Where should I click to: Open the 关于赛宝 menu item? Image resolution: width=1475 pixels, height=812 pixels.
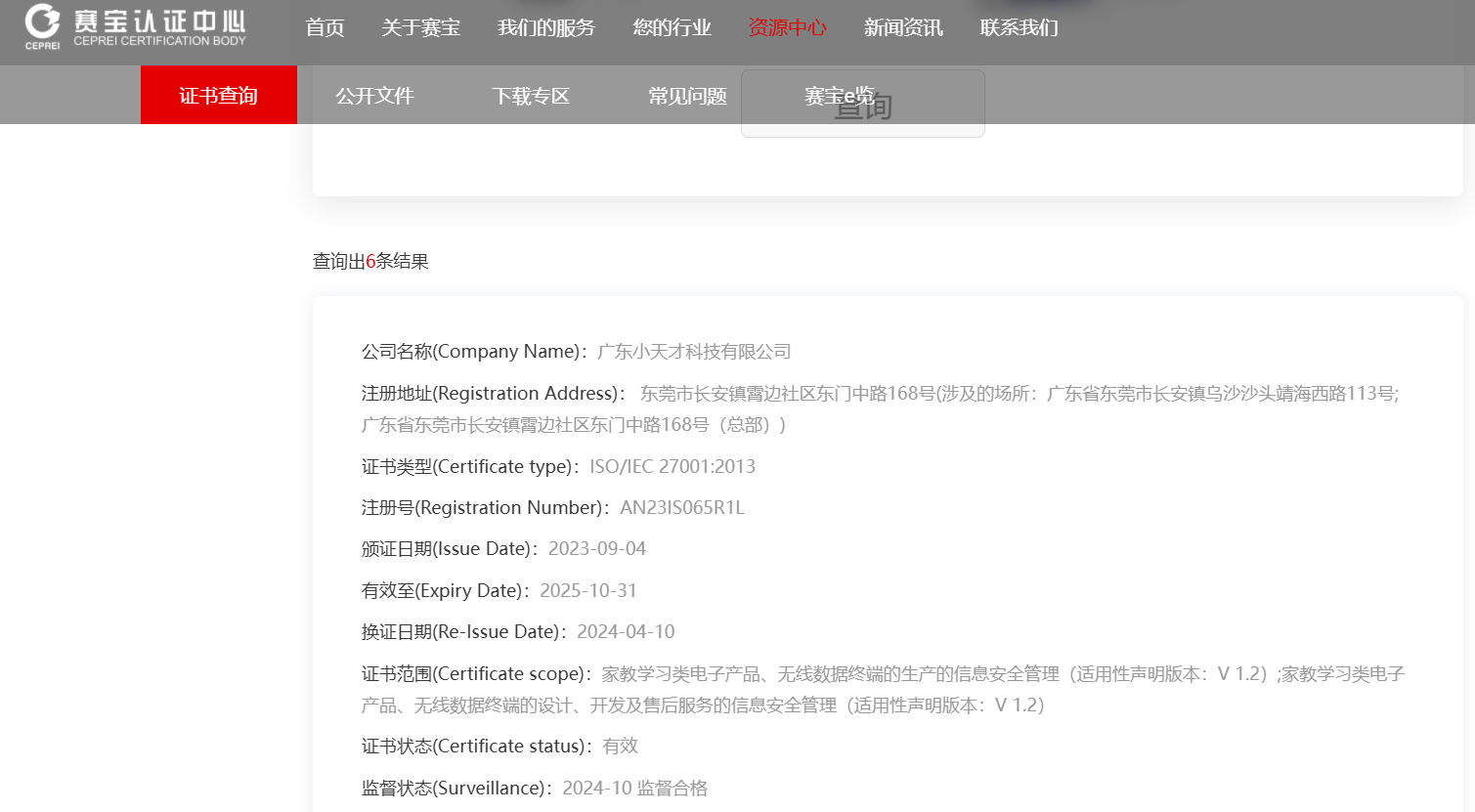420,28
